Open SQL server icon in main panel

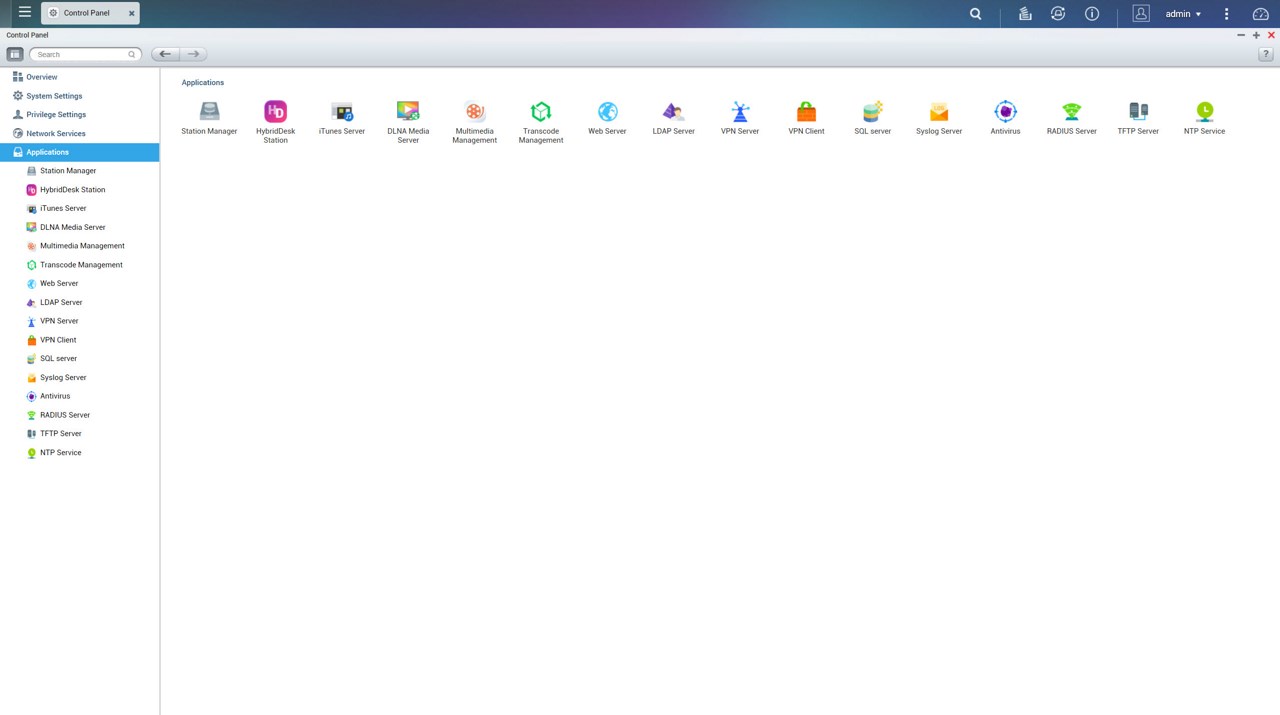tap(873, 111)
